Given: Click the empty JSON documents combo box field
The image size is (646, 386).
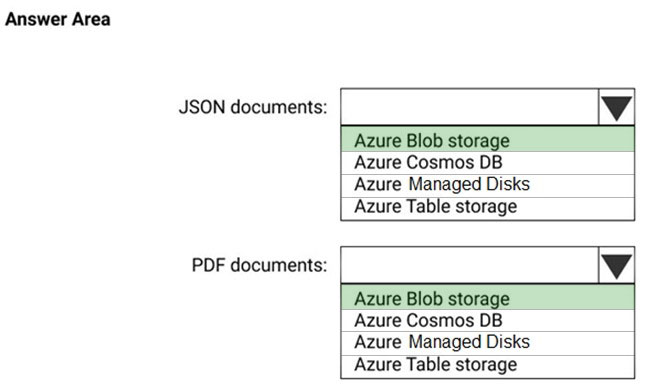Looking at the screenshot, I should point(470,107).
